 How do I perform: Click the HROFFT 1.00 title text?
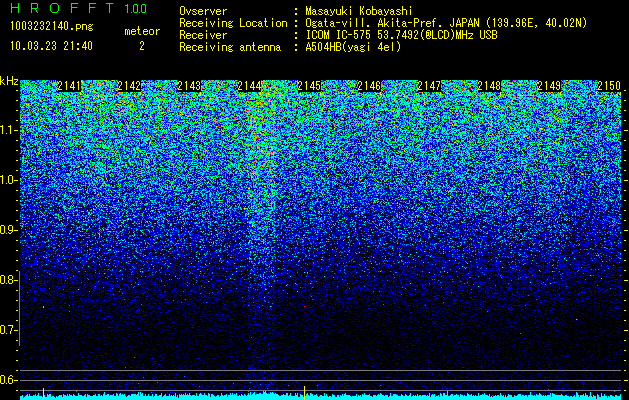79,8
